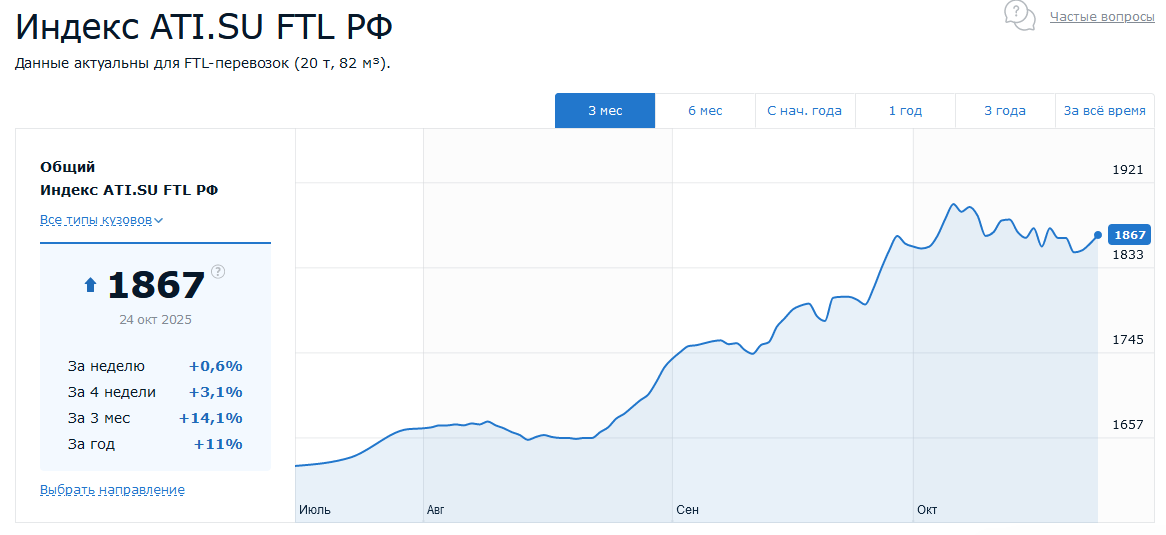Open the Частые вопросы link
Image resolution: width=1166 pixels, height=535 pixels.
click(x=1102, y=16)
